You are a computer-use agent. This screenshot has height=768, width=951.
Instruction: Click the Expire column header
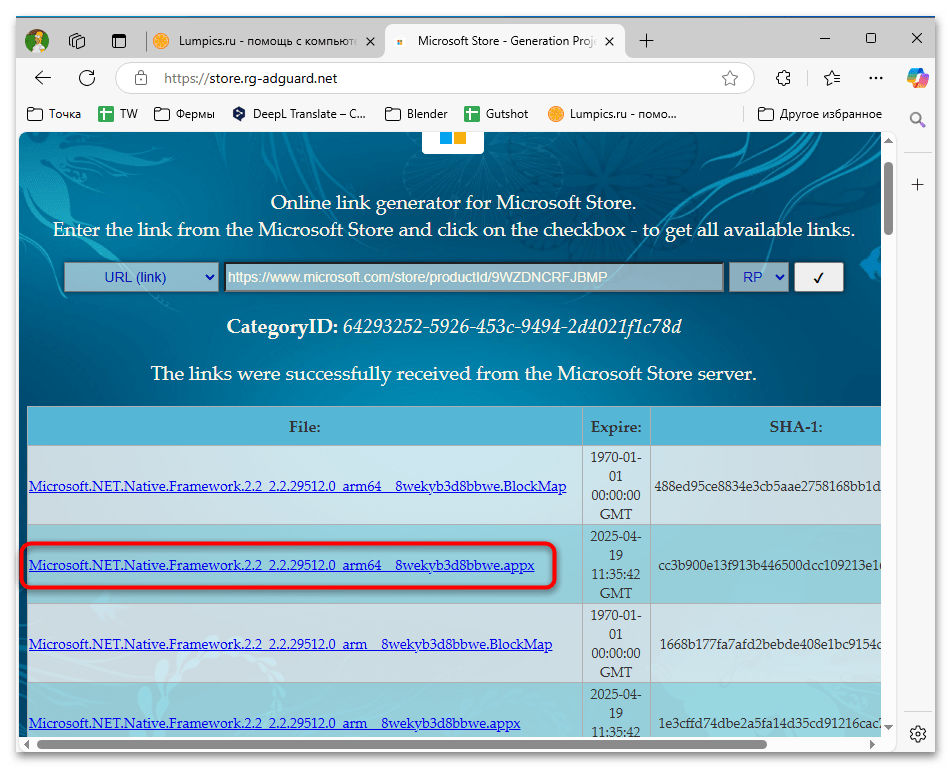coord(616,427)
